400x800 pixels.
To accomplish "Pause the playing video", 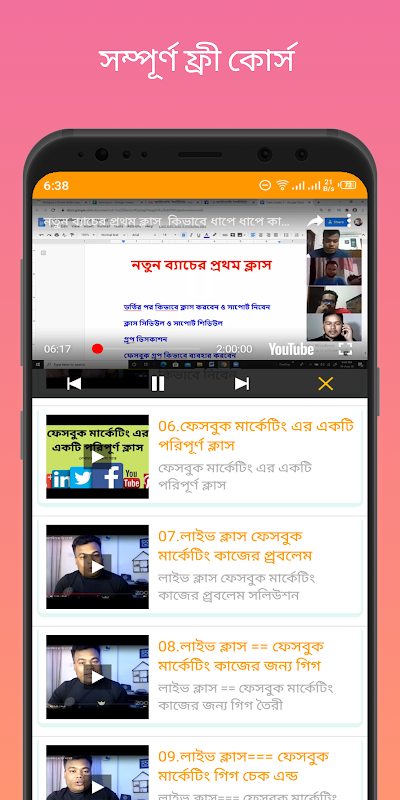I will pyautogui.click(x=158, y=384).
